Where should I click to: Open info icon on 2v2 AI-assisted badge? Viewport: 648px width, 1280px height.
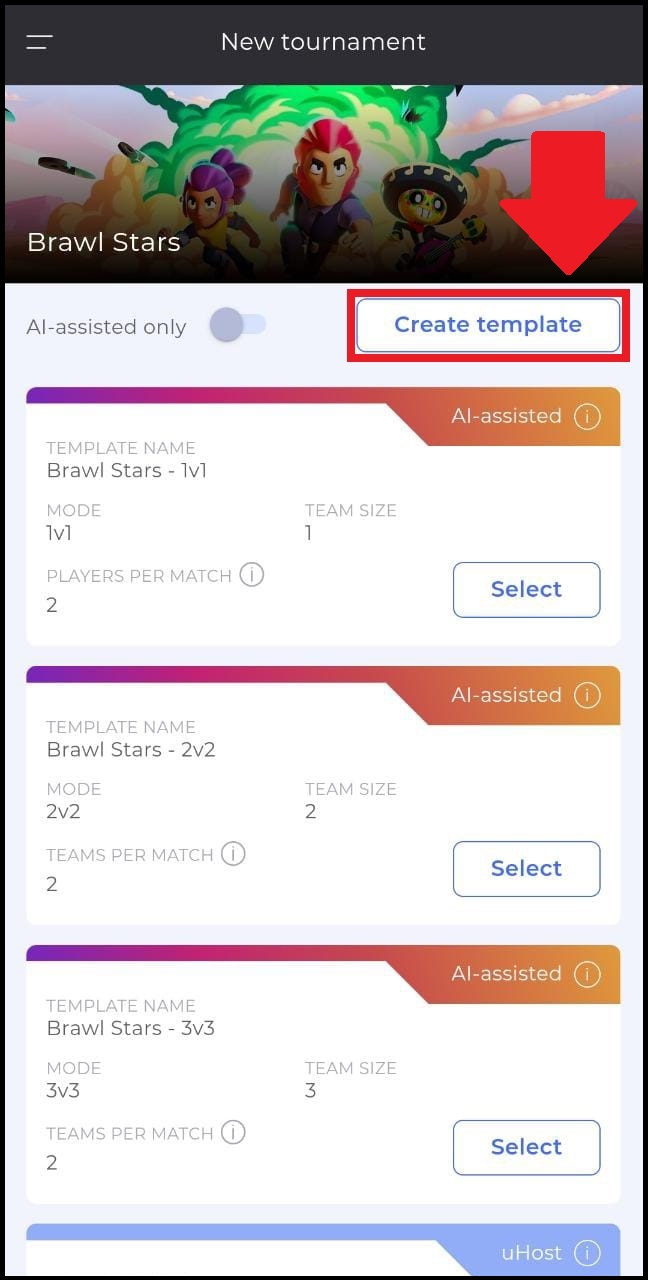click(x=587, y=695)
